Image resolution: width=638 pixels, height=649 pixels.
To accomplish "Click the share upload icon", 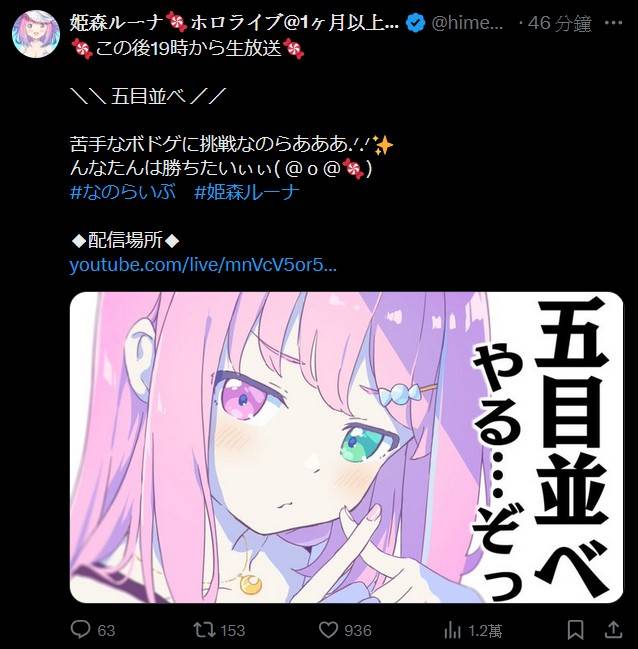I will tap(614, 630).
